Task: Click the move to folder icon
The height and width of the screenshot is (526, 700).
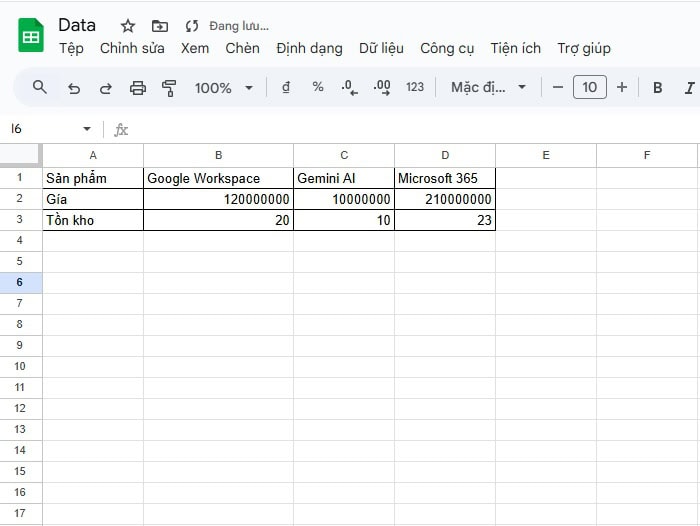Action: tap(160, 26)
